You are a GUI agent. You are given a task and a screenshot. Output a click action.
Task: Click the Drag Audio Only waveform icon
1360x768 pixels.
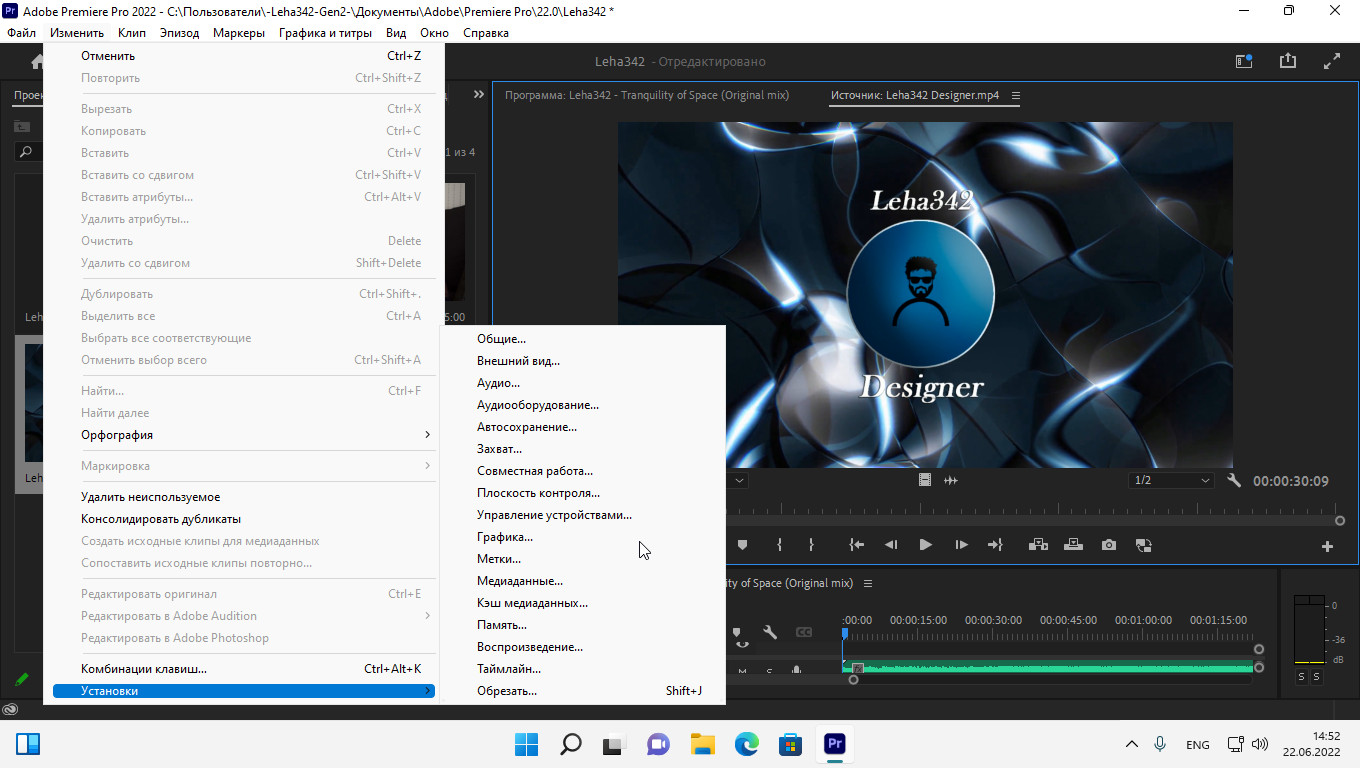coord(951,481)
